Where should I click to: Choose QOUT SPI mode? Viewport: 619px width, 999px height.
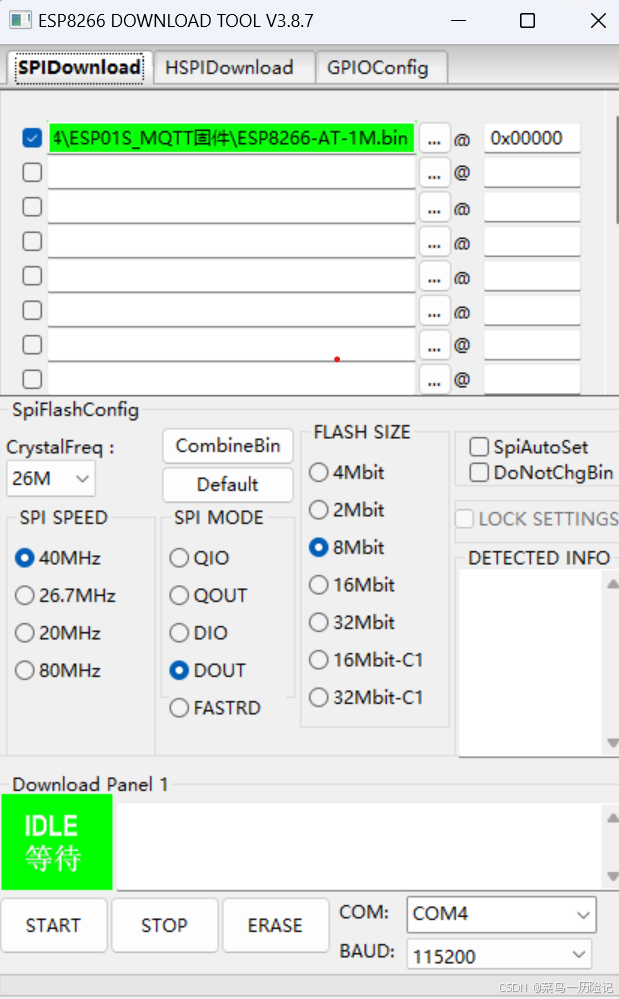[x=208, y=595]
